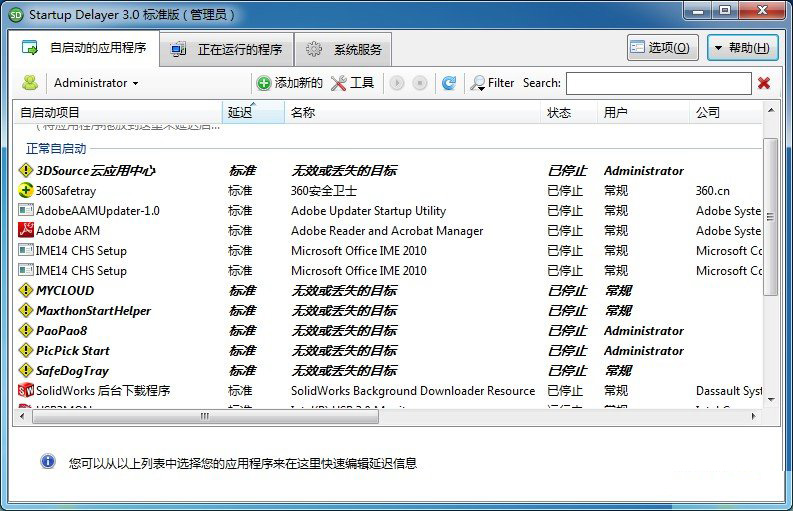
Task: Click the 360Safetray green plus icon
Action: (x=26, y=190)
